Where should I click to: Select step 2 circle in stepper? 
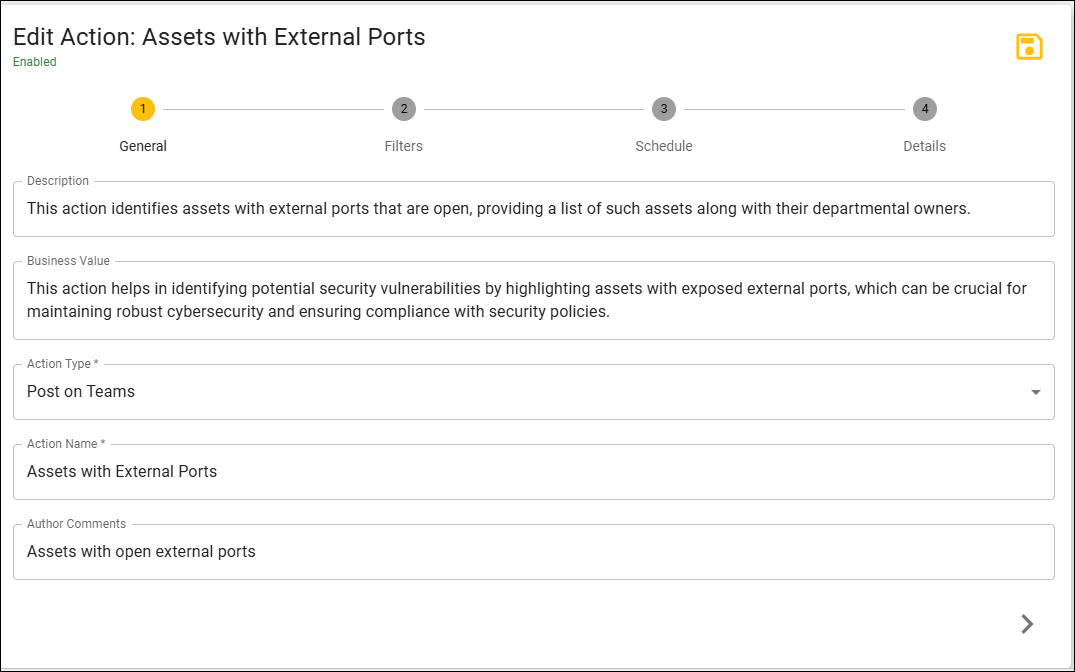point(404,108)
